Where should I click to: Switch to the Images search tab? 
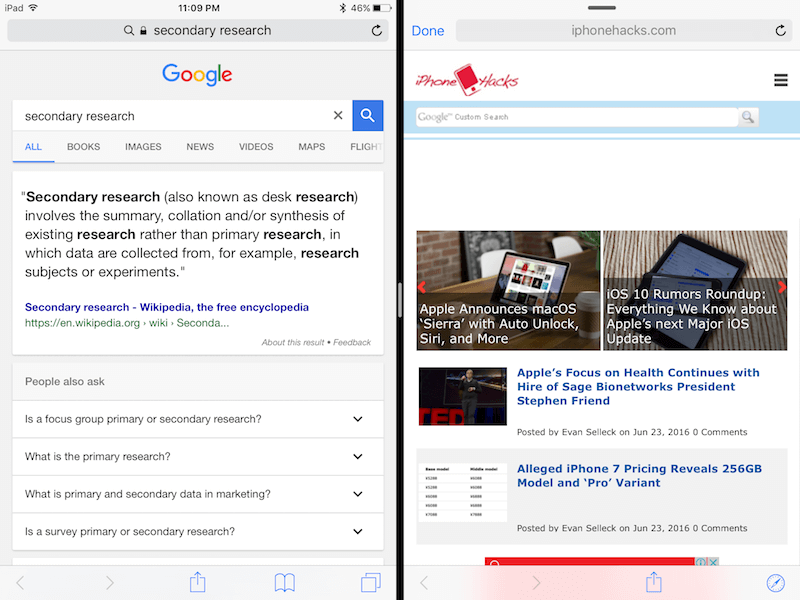143,147
